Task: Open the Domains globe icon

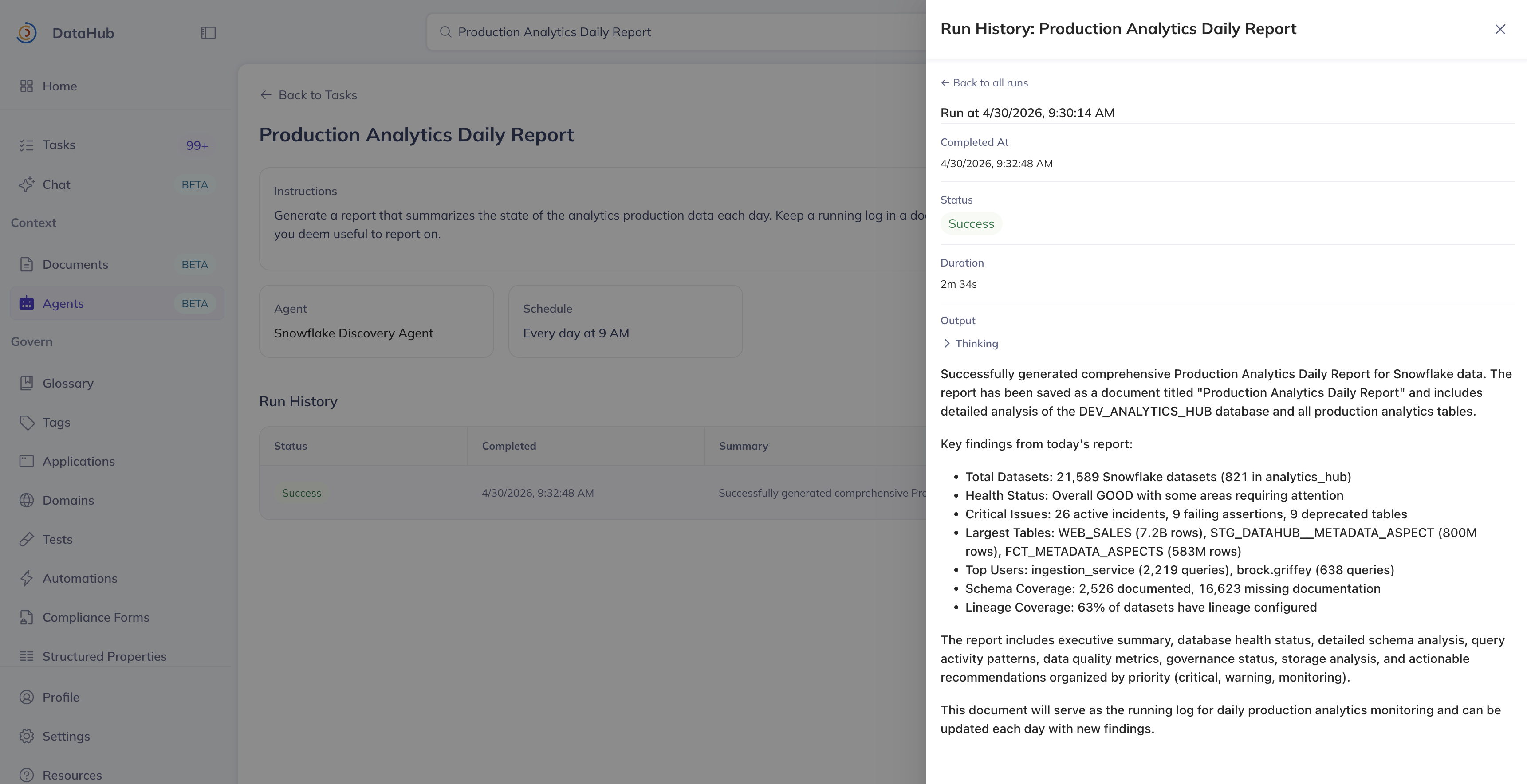Action: 27,500
